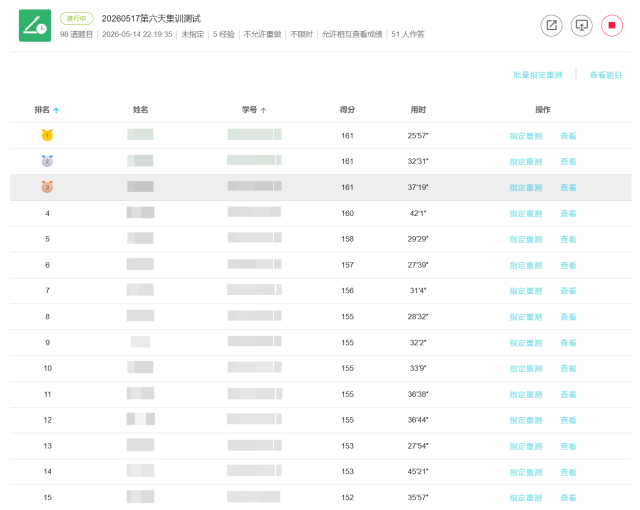The width and height of the screenshot is (640, 510).
Task: Click 指定重测 in rank 10 row
Action: (x=526, y=369)
